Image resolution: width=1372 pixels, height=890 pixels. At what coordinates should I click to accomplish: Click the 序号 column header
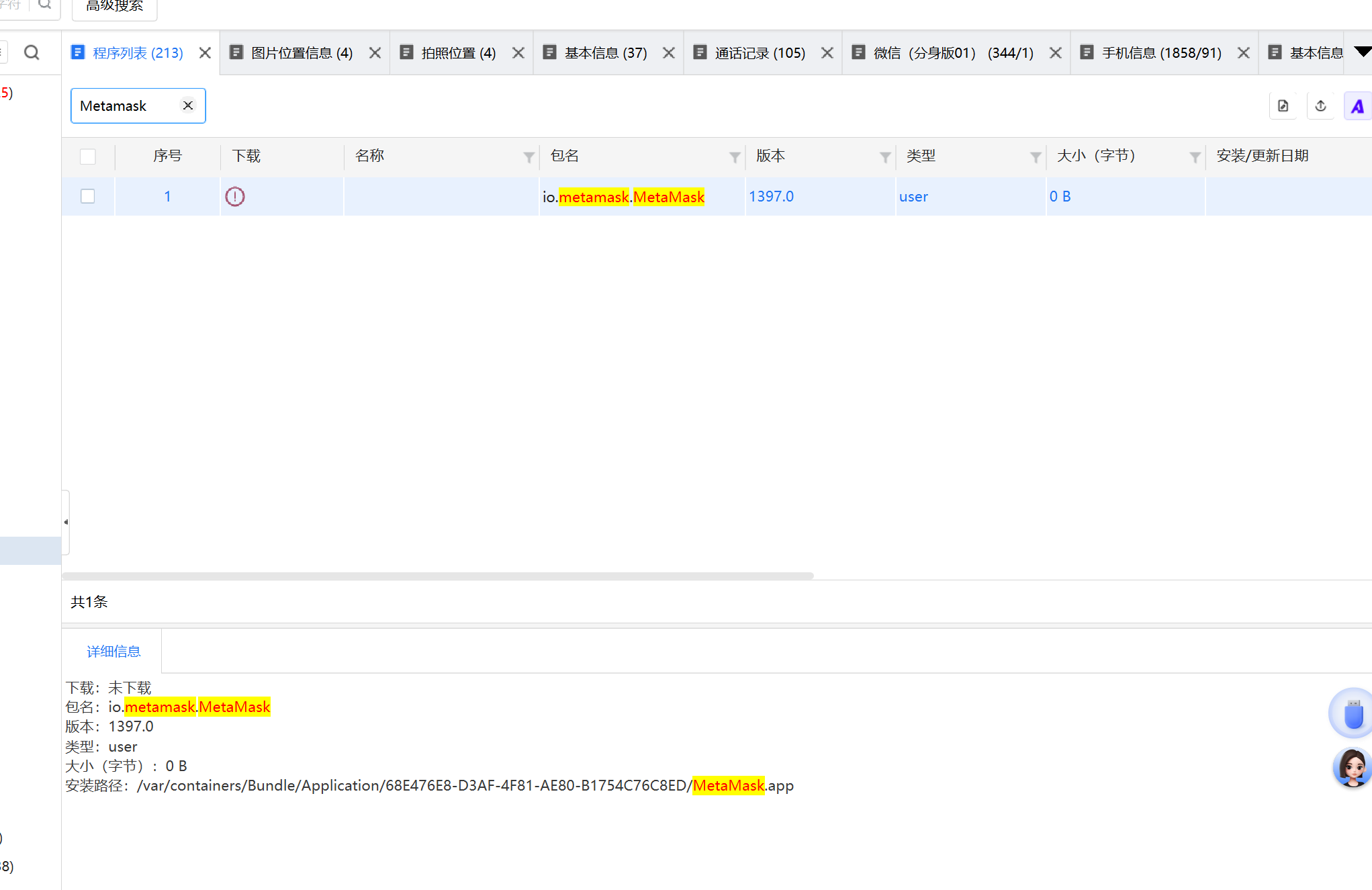point(167,156)
